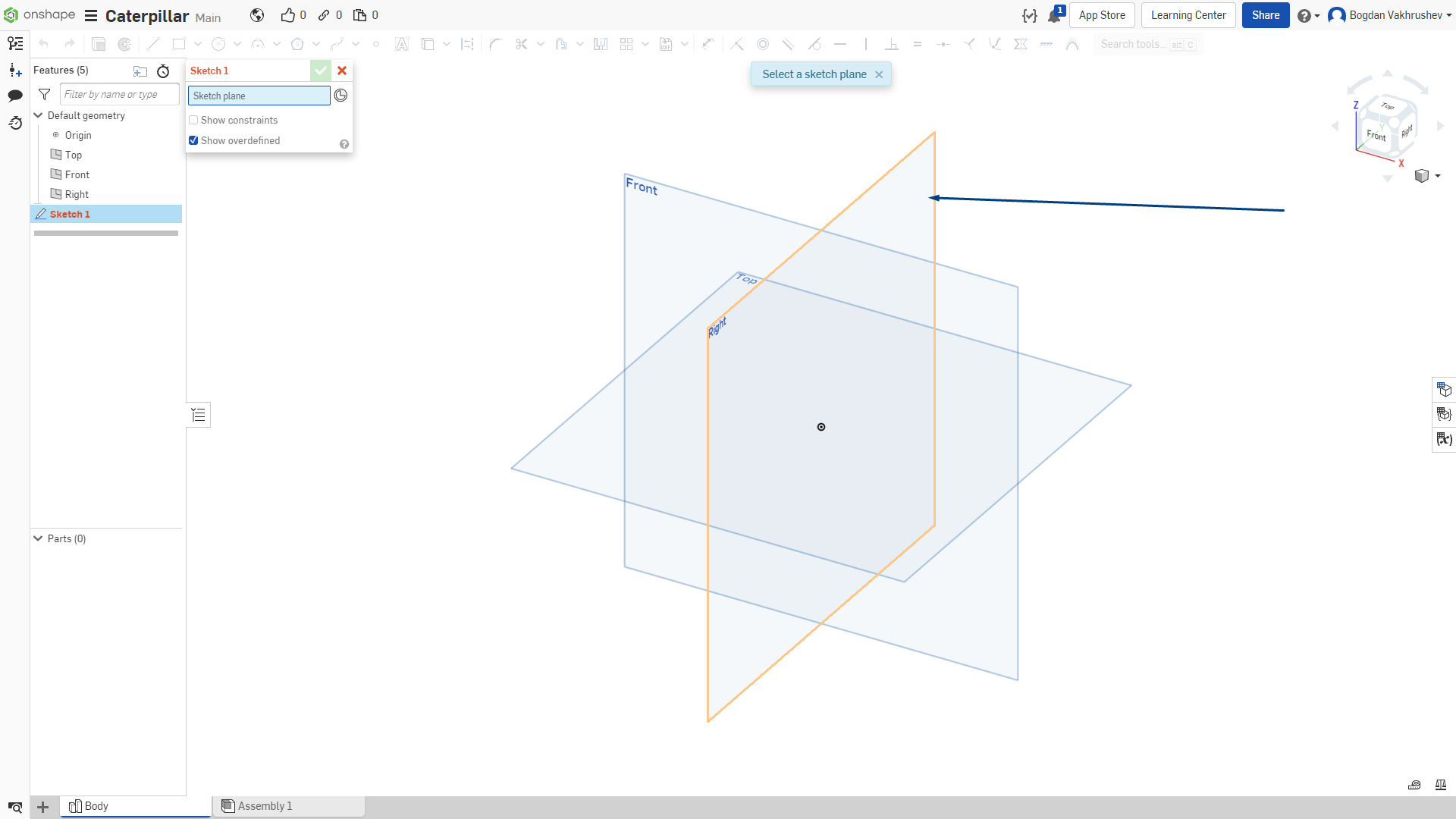Expand the rectangle tool dropdown arrow

[x=198, y=44]
